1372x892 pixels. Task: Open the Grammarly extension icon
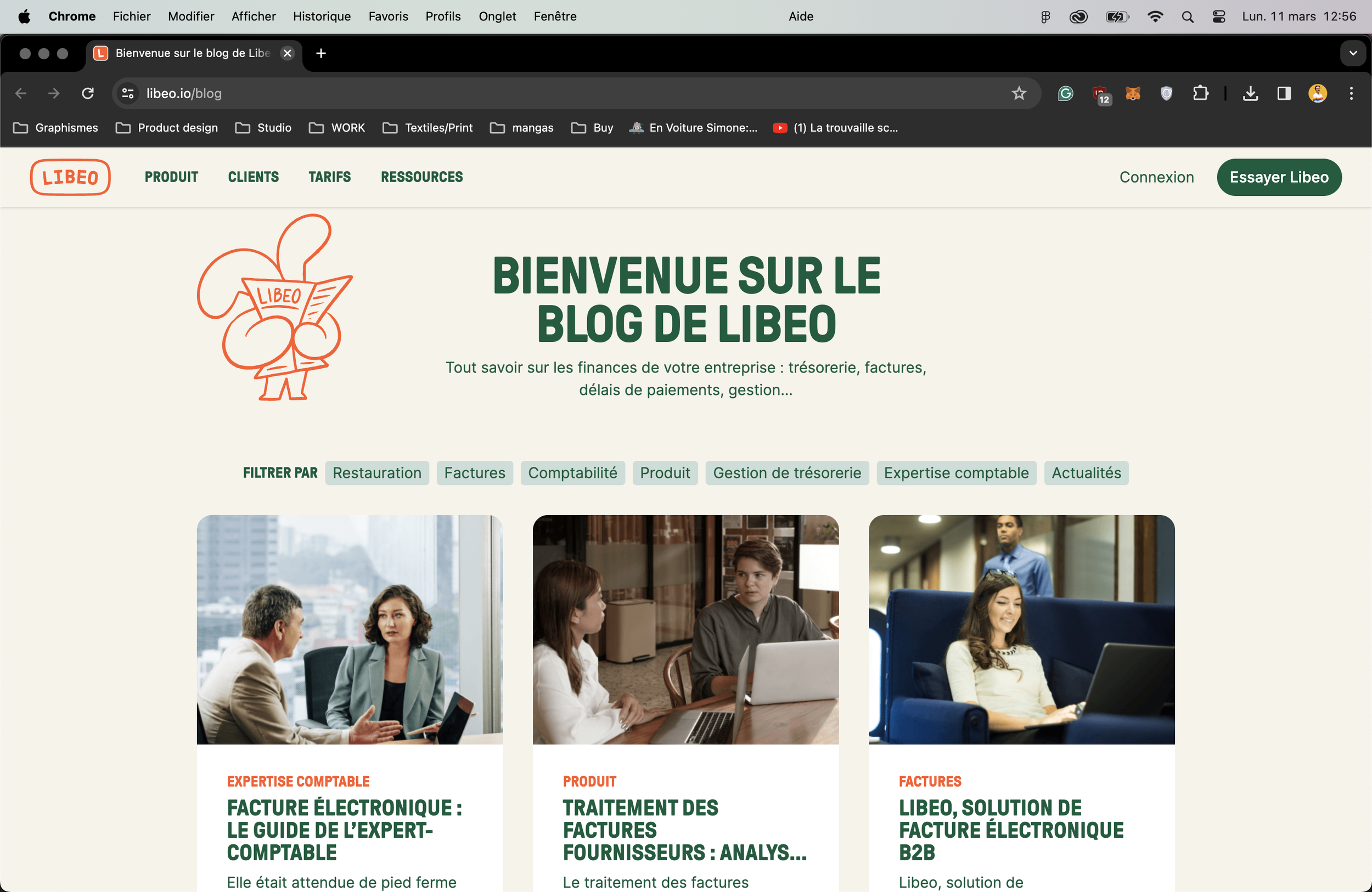1065,93
